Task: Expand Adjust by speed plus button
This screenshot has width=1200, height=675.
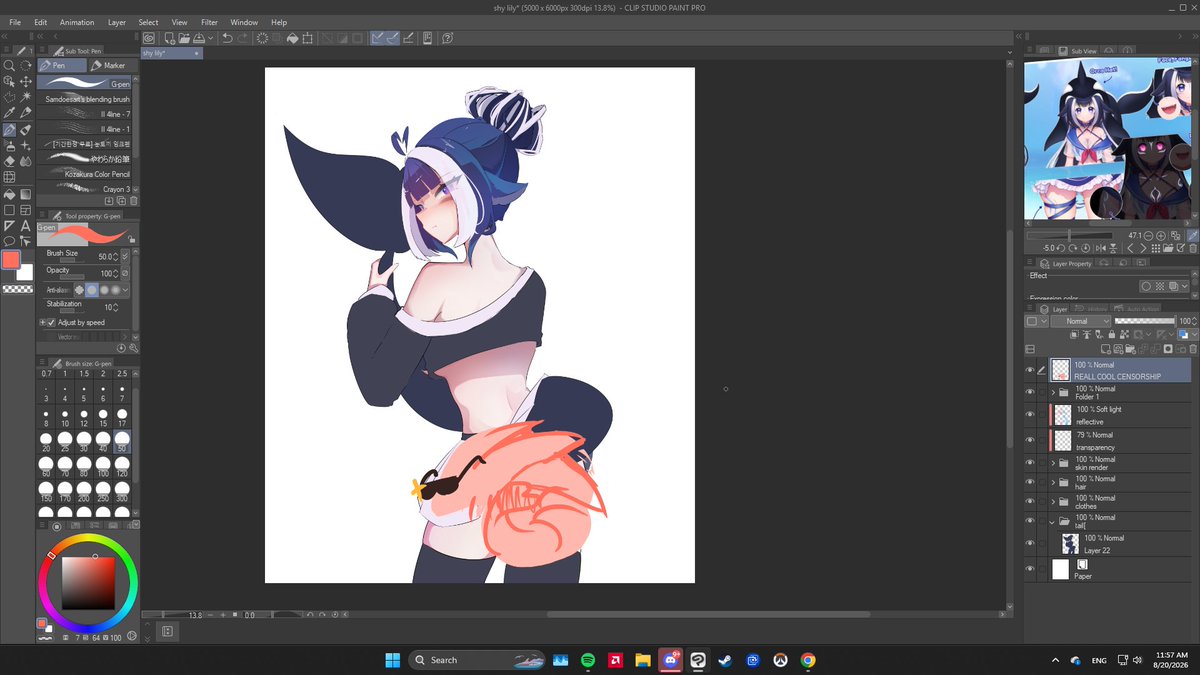Action: pos(42,323)
